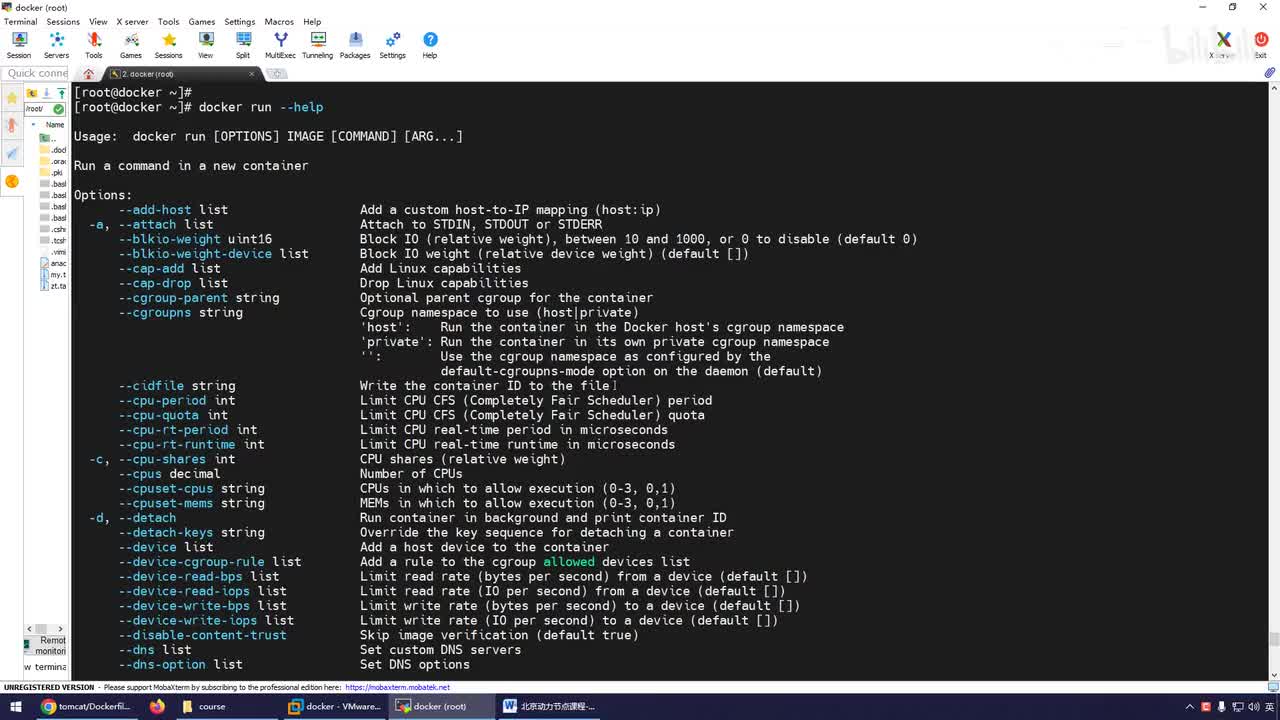Open a new tab with the tab button
This screenshot has width=1280, height=720.
(x=276, y=74)
